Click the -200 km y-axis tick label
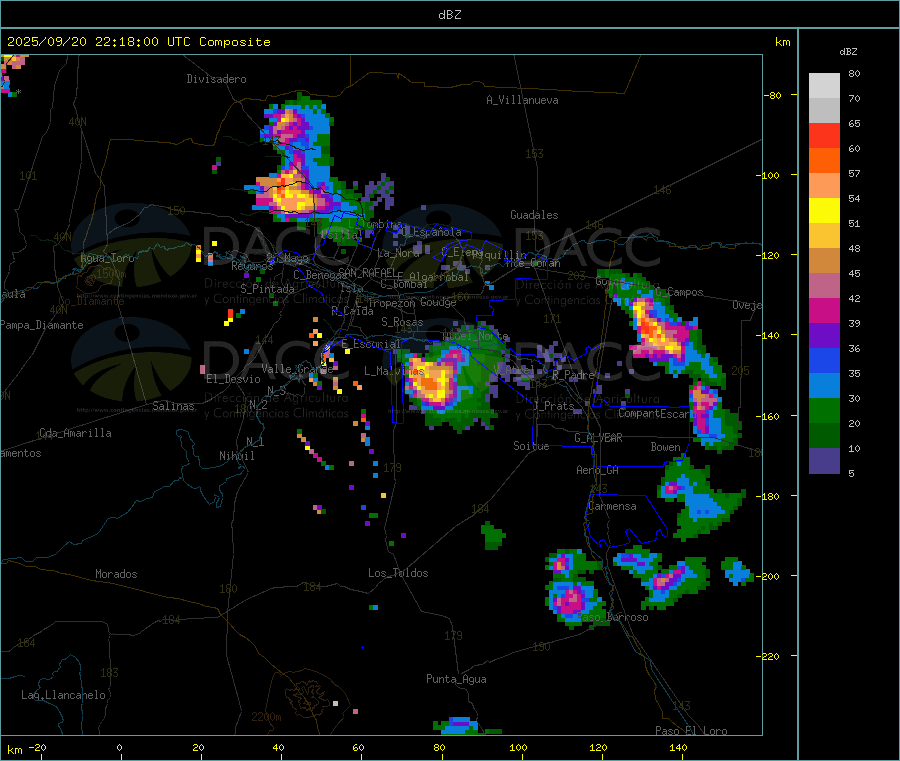Viewport: 900px width, 761px height. (x=770, y=576)
